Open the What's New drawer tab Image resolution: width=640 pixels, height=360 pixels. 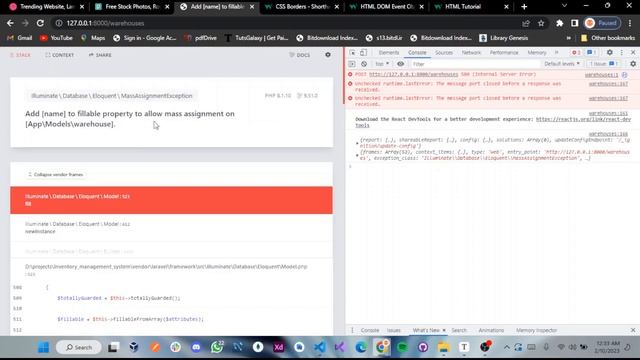tap(426, 330)
